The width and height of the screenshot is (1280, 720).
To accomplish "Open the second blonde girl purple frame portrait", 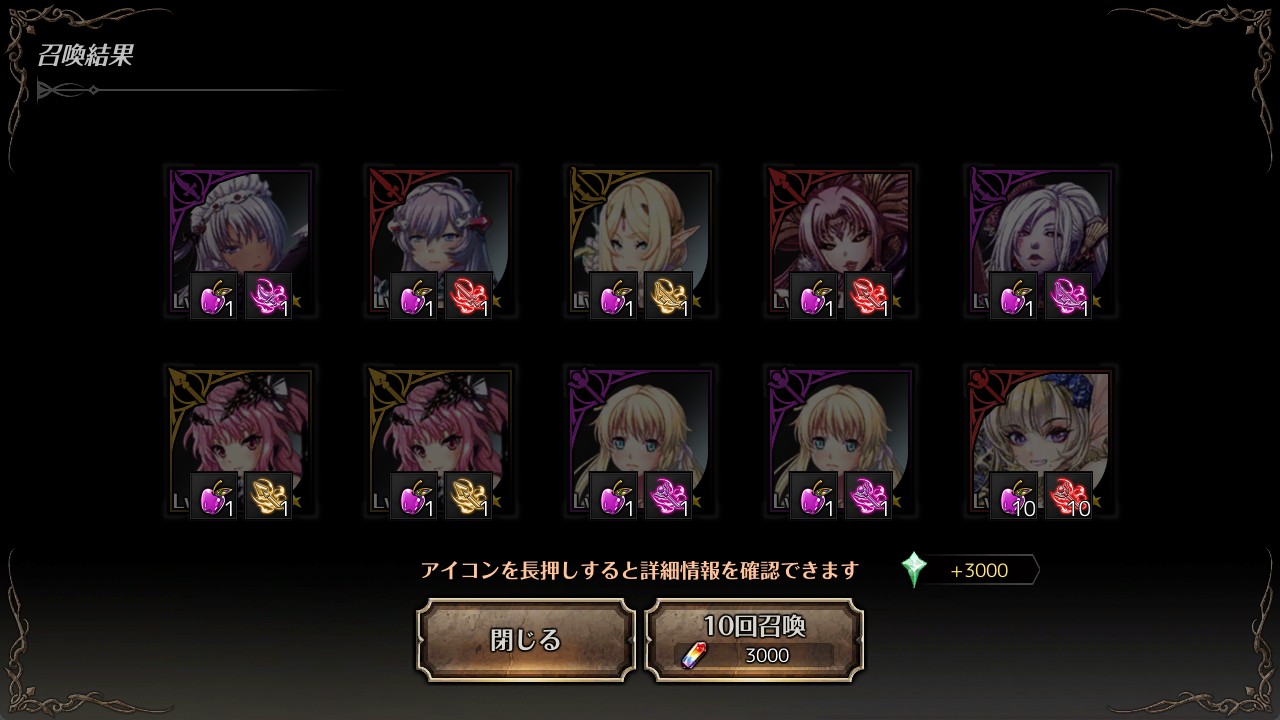I will pos(841,442).
